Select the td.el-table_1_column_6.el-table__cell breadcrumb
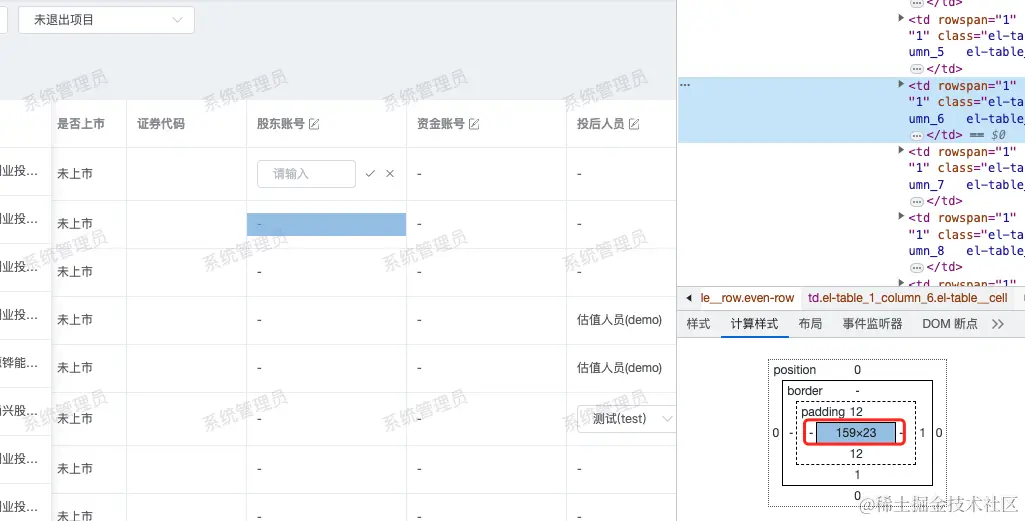Screen dimensions: 1025x521 (907, 298)
